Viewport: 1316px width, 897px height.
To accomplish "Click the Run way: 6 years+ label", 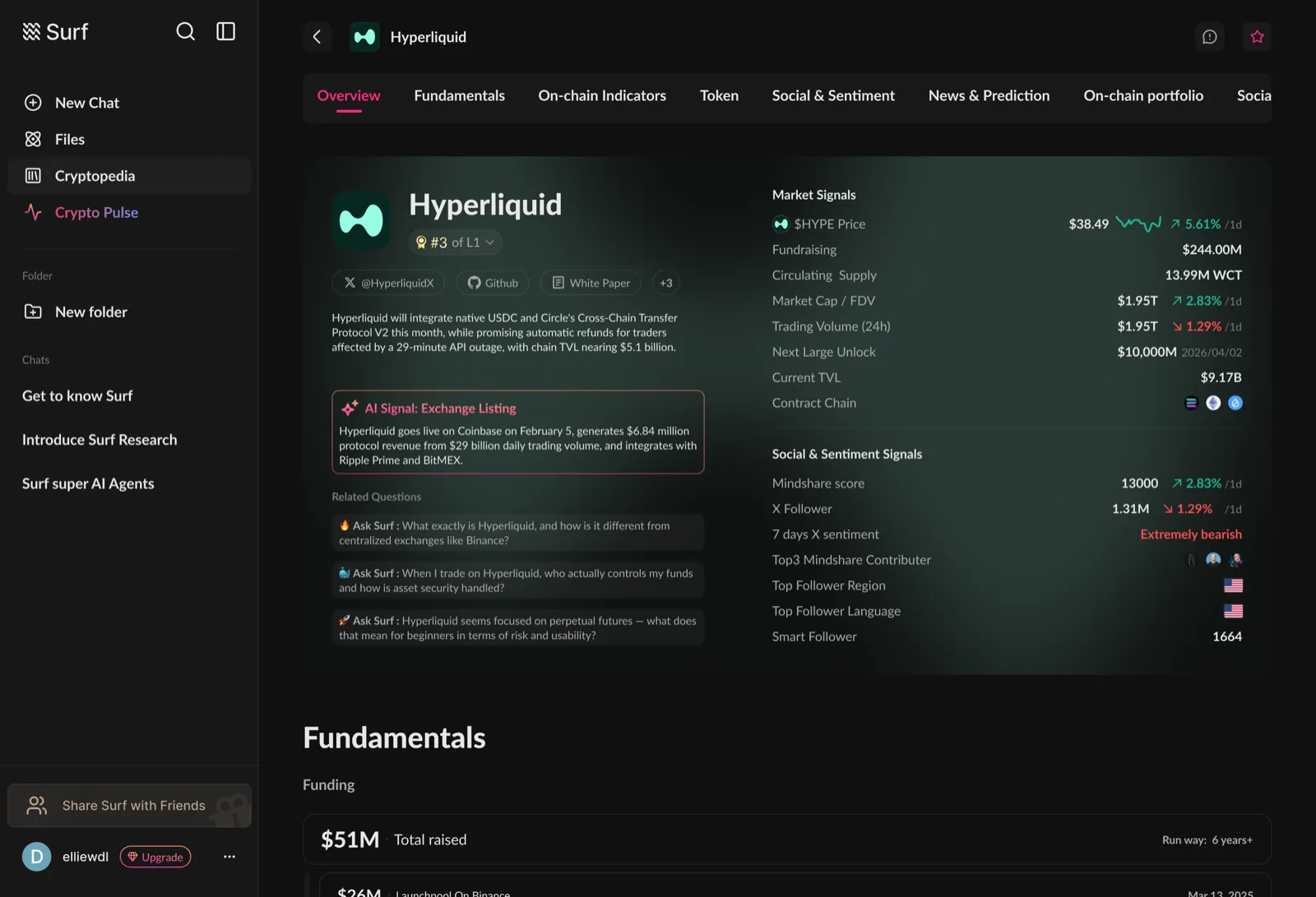I will click(1207, 840).
